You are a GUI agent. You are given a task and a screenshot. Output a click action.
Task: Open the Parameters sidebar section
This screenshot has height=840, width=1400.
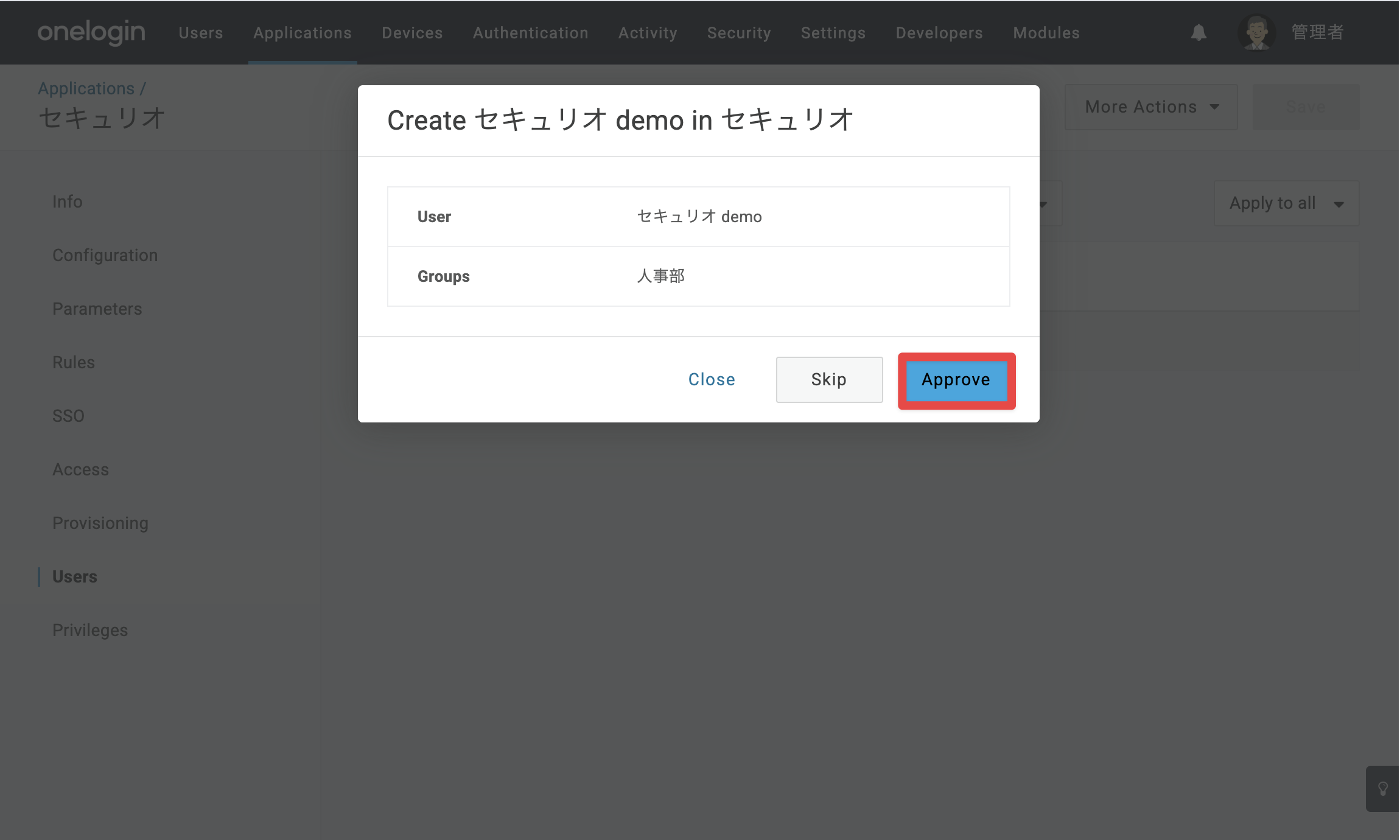[97, 309]
